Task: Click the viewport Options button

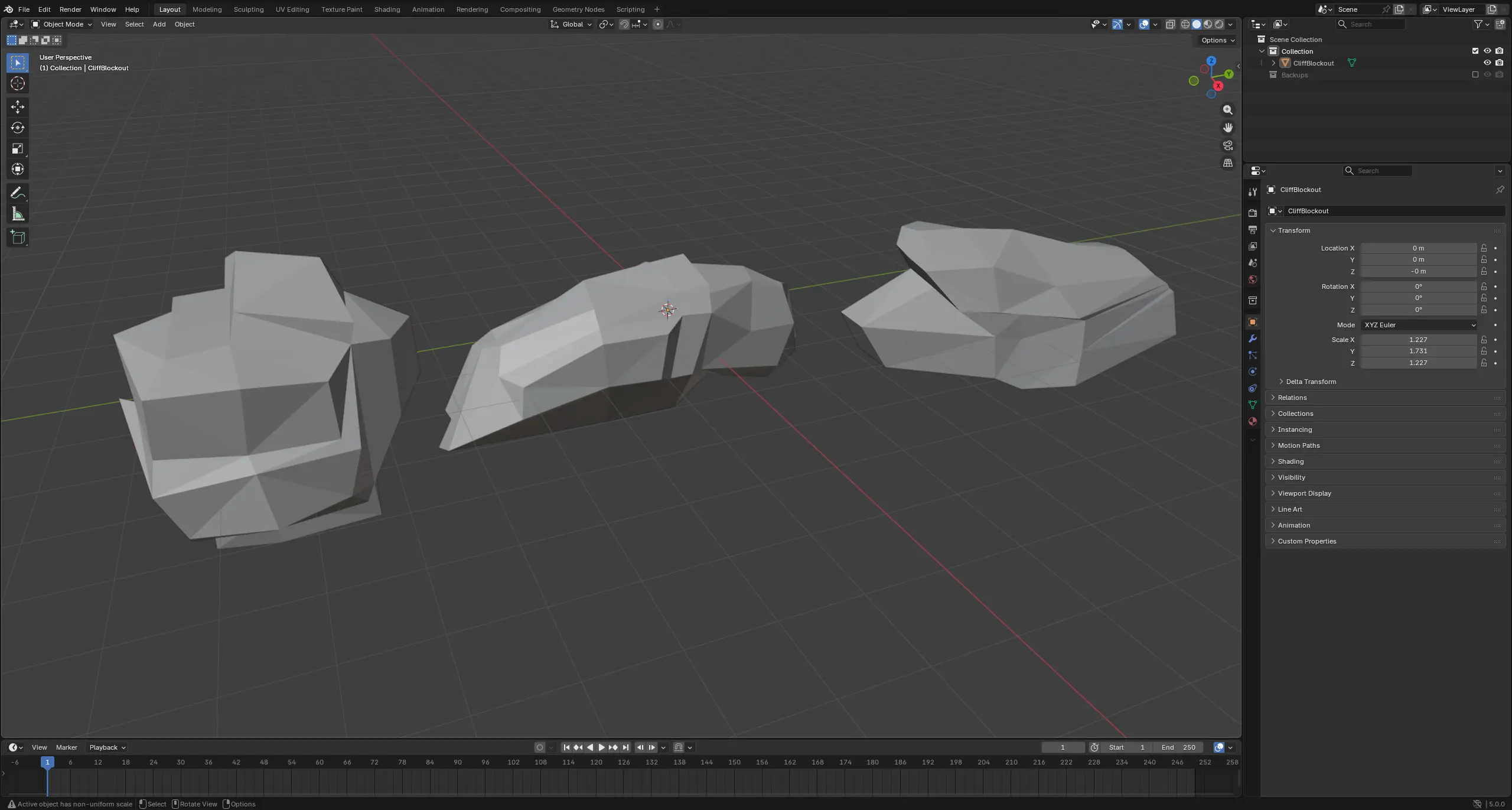Action: pyautogui.click(x=1218, y=40)
